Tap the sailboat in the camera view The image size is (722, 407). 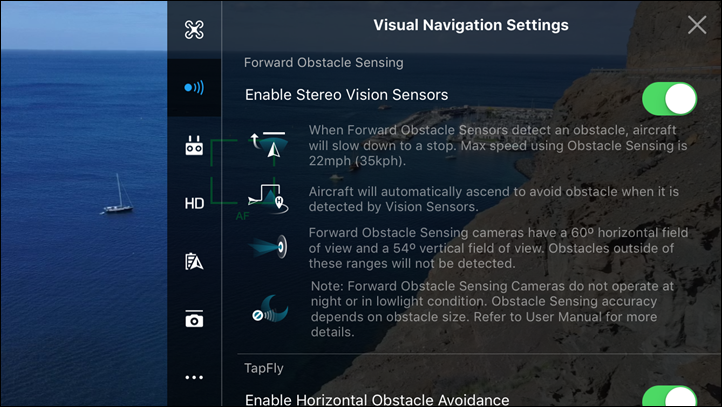(117, 194)
